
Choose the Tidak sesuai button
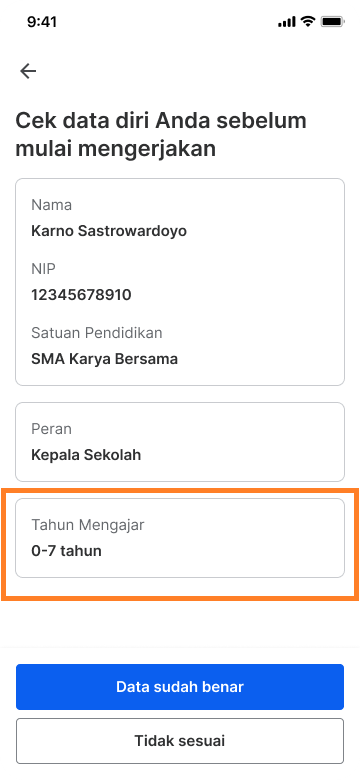(180, 741)
